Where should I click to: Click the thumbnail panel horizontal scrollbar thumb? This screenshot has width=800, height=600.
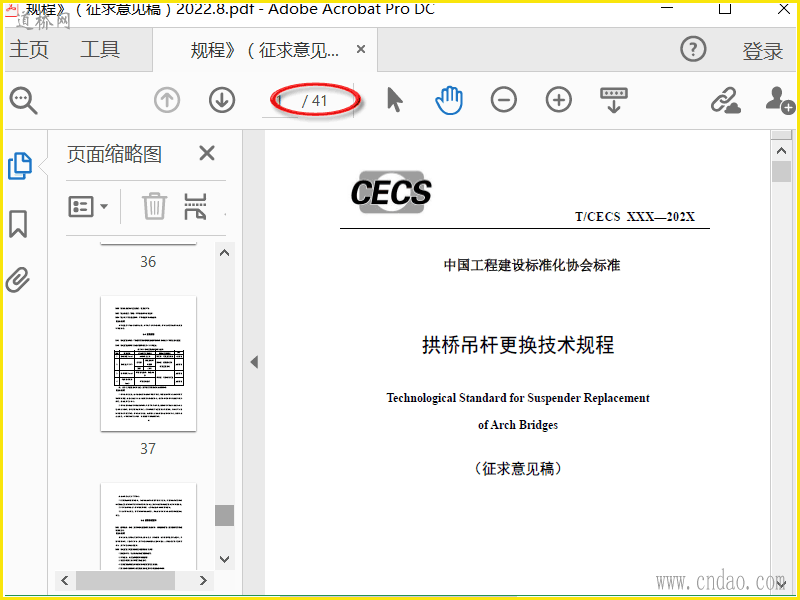[126, 580]
